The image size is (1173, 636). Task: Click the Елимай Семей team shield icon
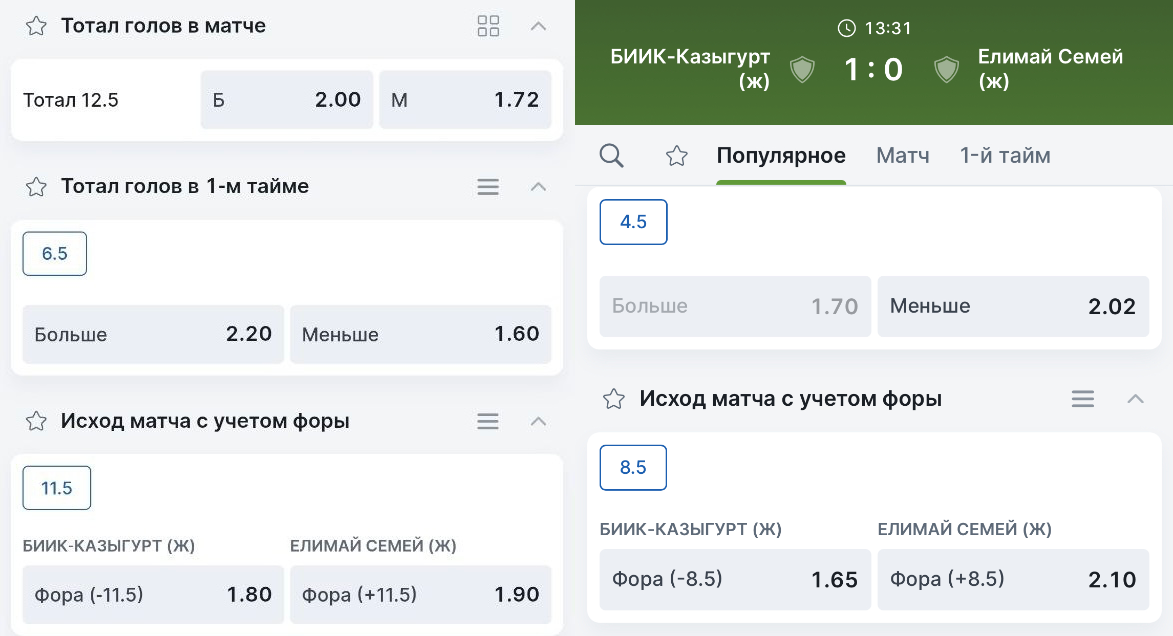tap(946, 70)
